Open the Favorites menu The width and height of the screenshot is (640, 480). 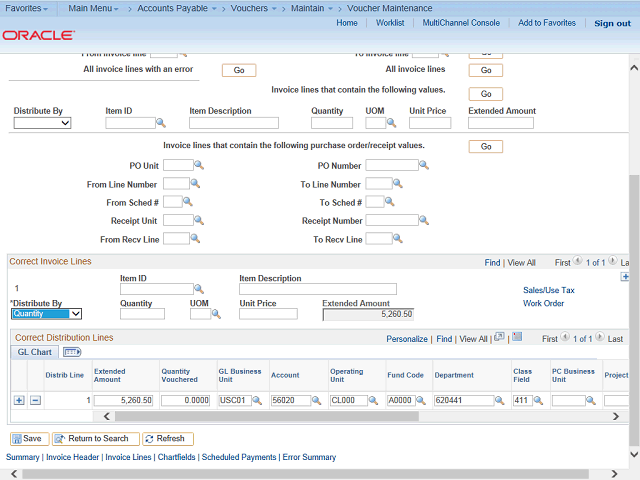[x=29, y=8]
